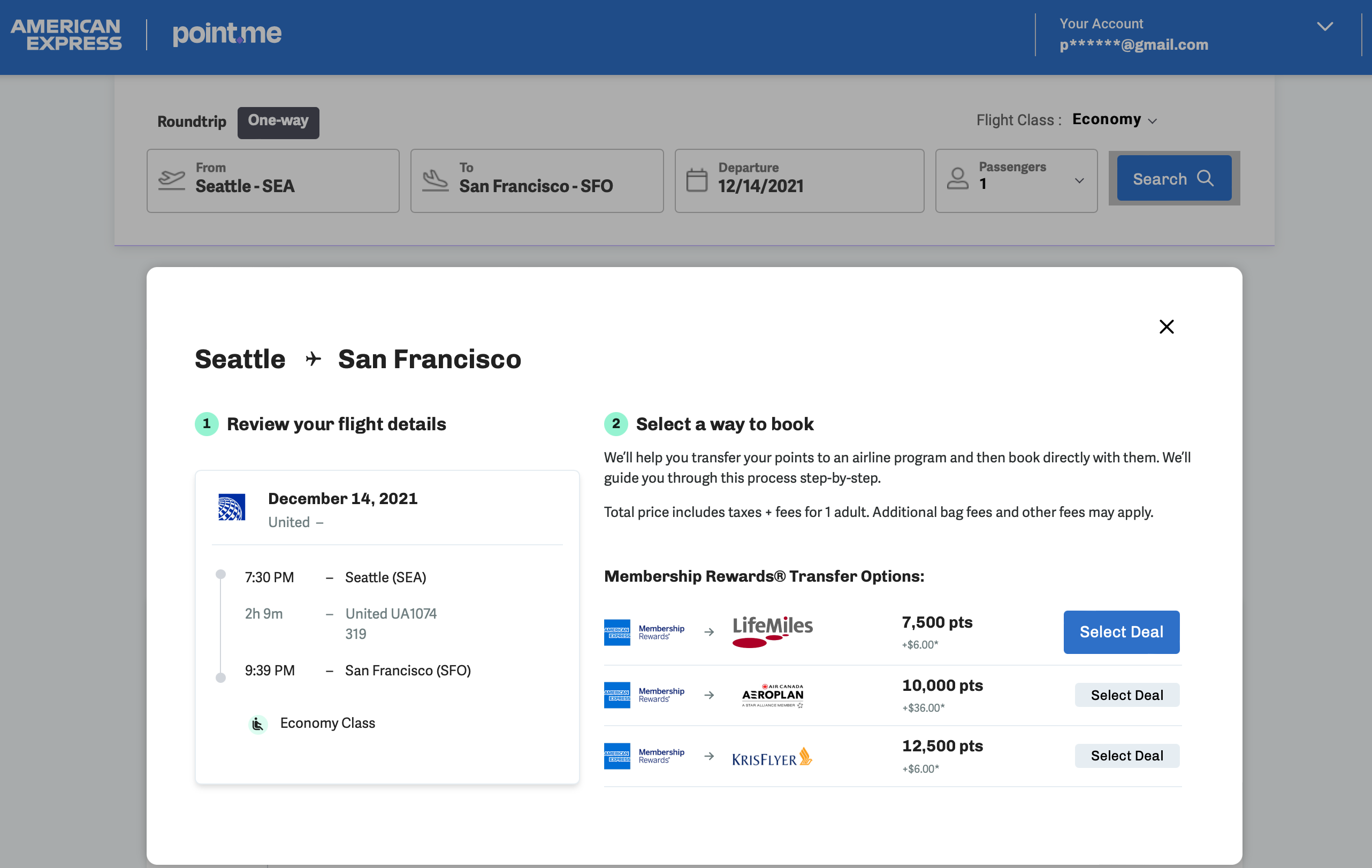
Task: Click the blue Search button
Action: pyautogui.click(x=1173, y=178)
